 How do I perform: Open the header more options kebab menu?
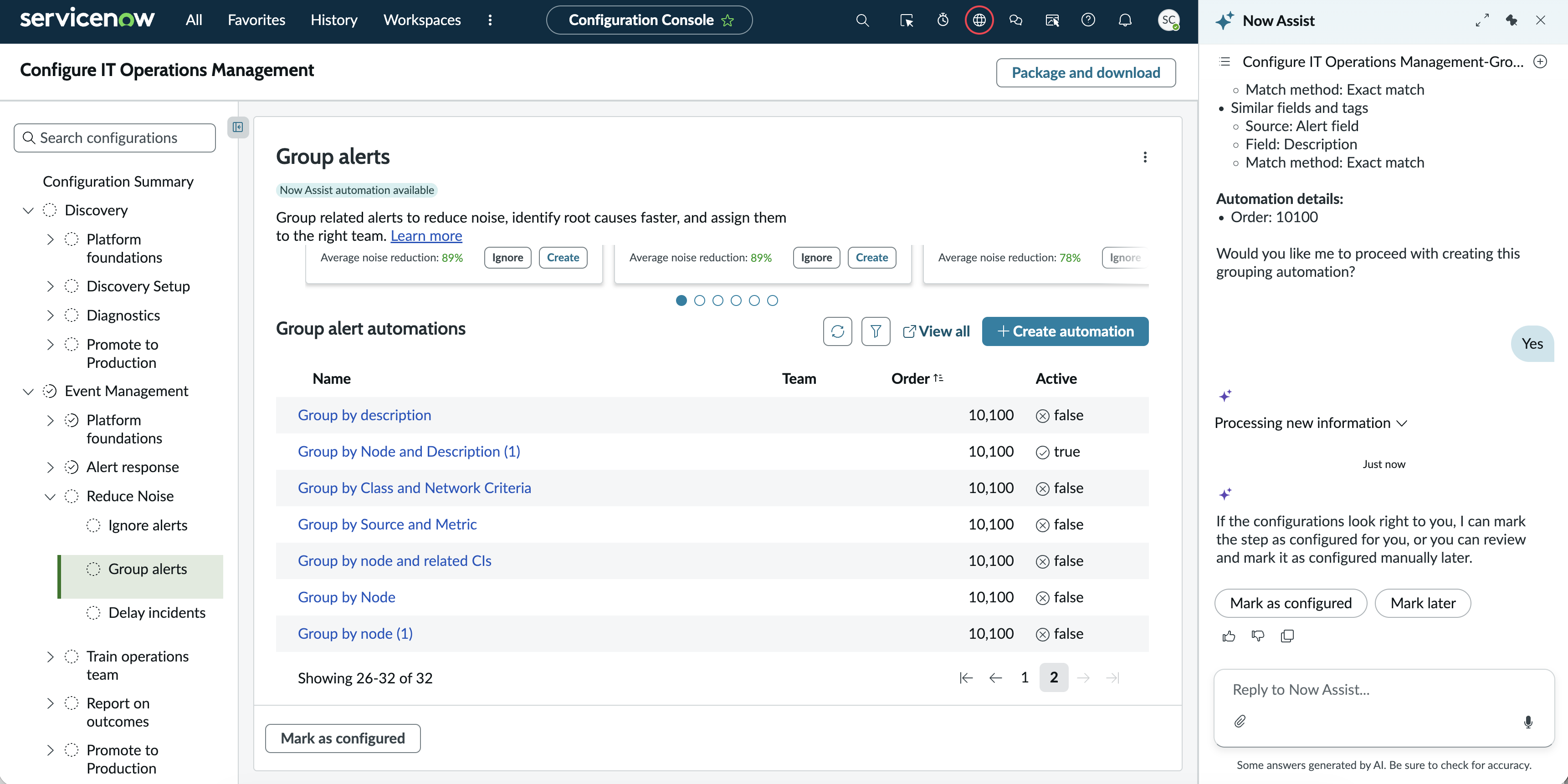[490, 20]
